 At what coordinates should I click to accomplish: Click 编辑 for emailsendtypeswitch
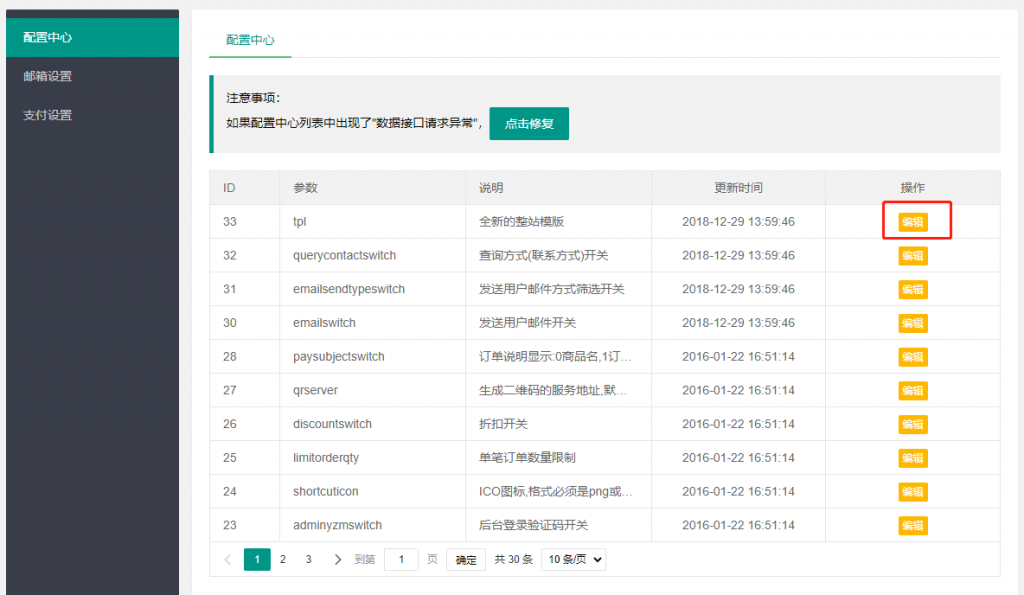912,290
